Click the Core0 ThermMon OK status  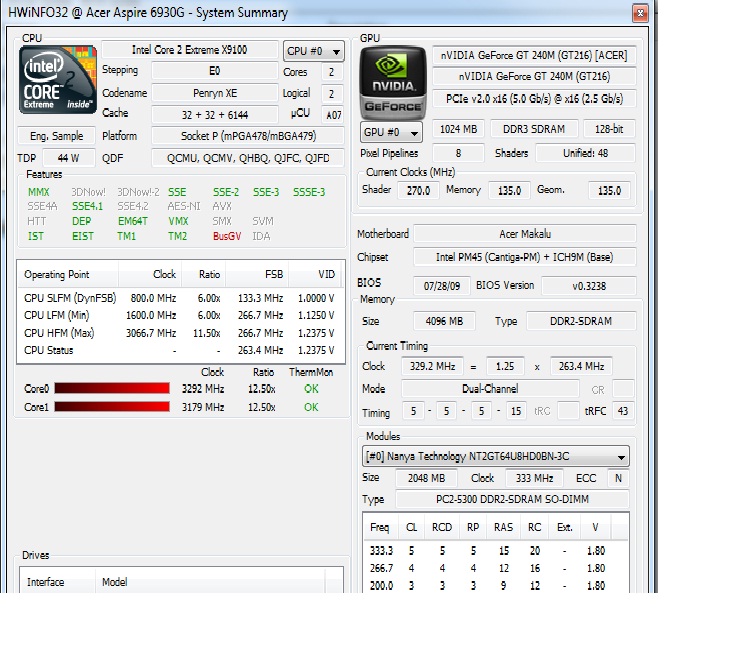[x=311, y=389]
